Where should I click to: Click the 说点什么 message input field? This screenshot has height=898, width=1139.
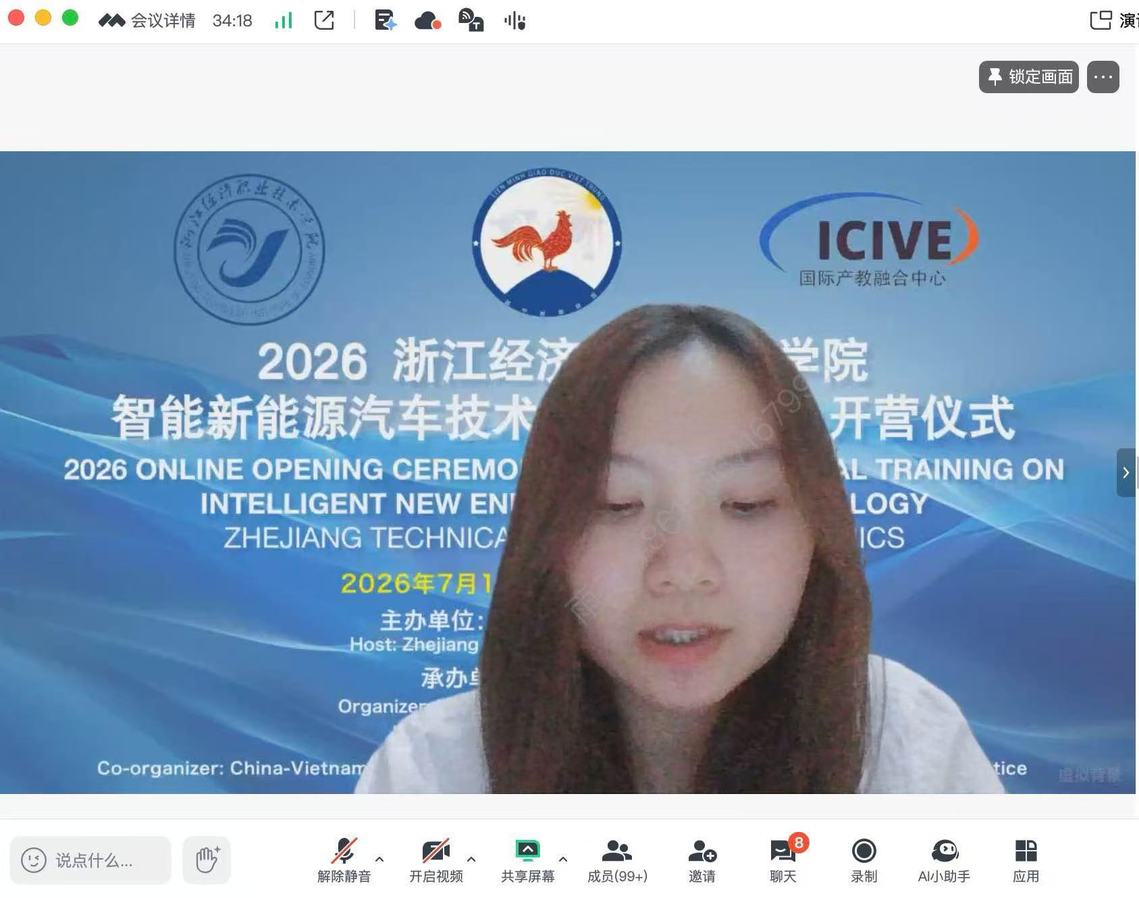click(91, 860)
